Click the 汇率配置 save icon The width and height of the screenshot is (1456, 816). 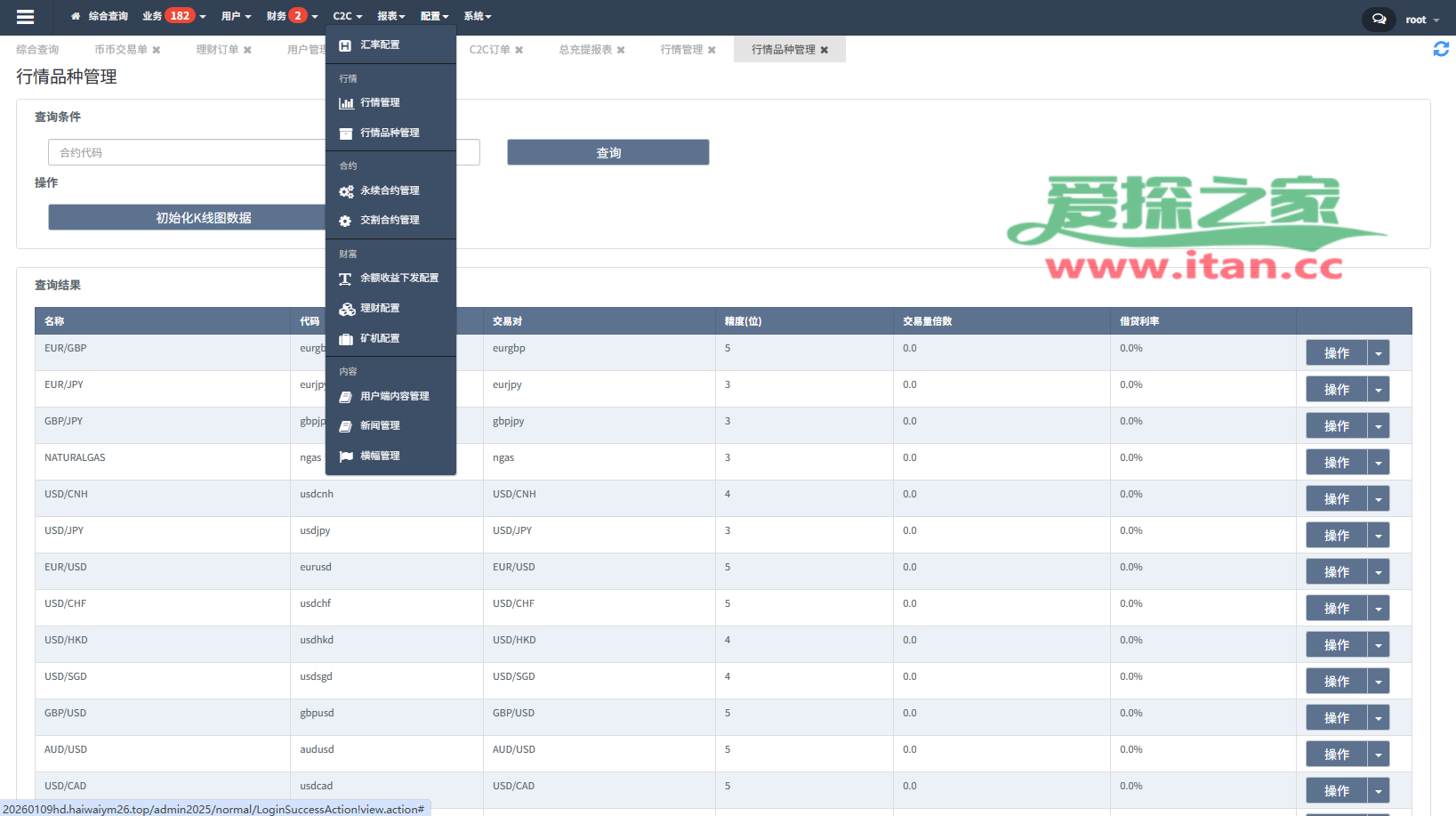[x=345, y=45]
